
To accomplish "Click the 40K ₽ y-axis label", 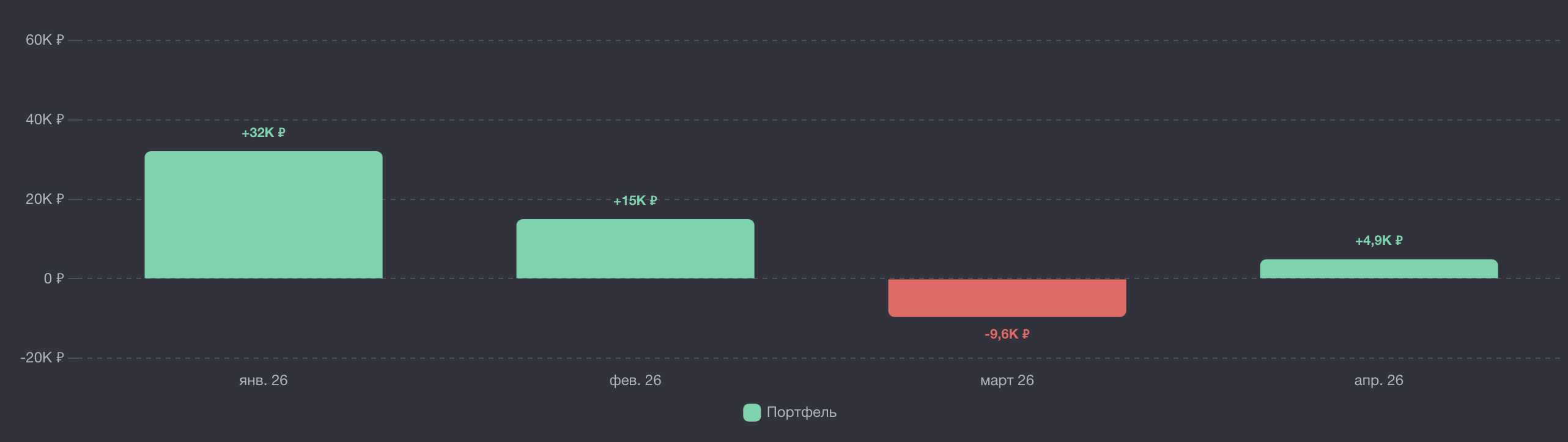I will click(45, 119).
